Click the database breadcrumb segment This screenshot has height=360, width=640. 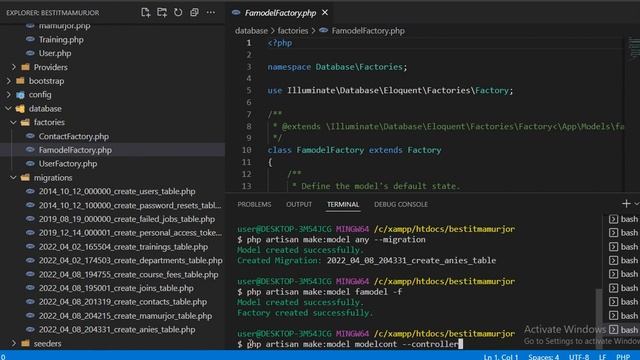(x=251, y=31)
